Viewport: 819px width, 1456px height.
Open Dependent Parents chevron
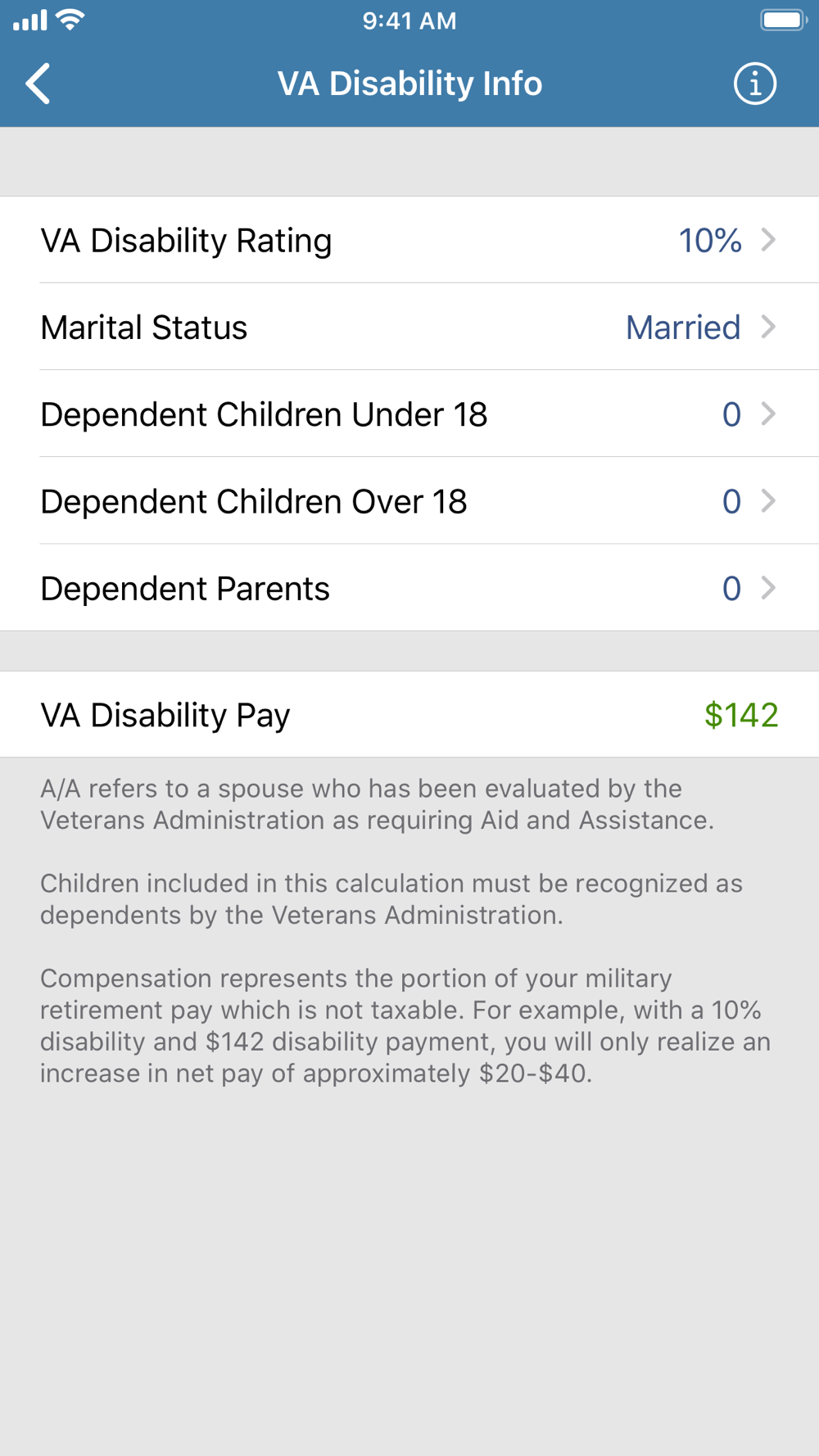768,588
